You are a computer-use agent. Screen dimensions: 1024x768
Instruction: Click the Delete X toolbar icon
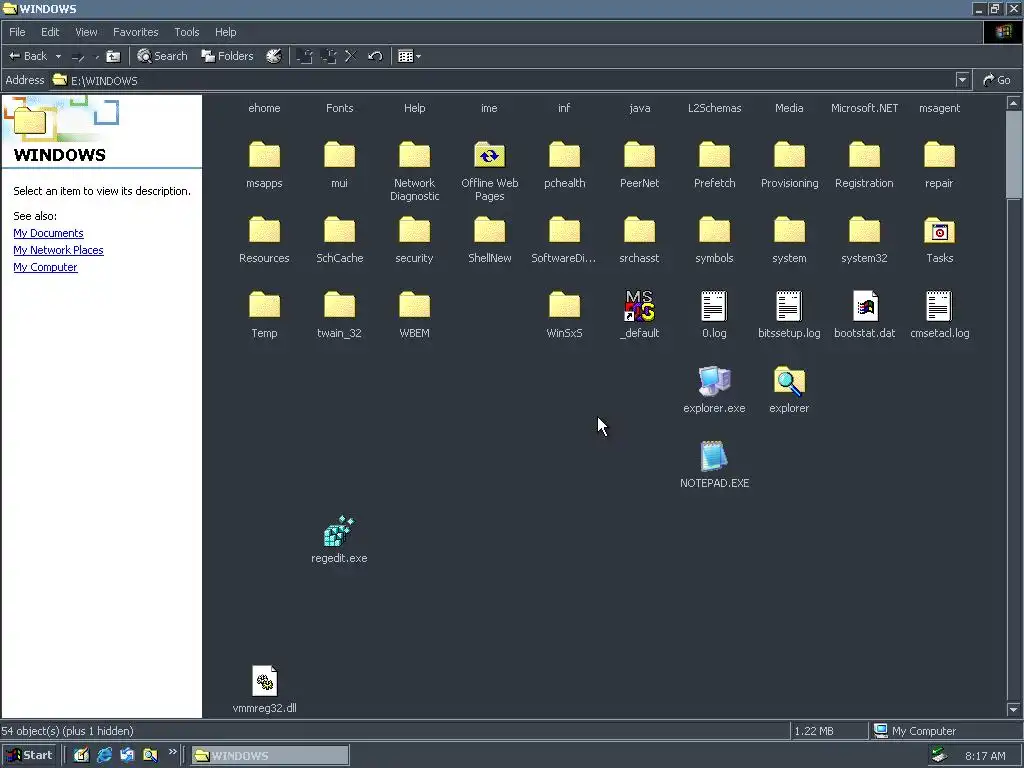(x=351, y=56)
